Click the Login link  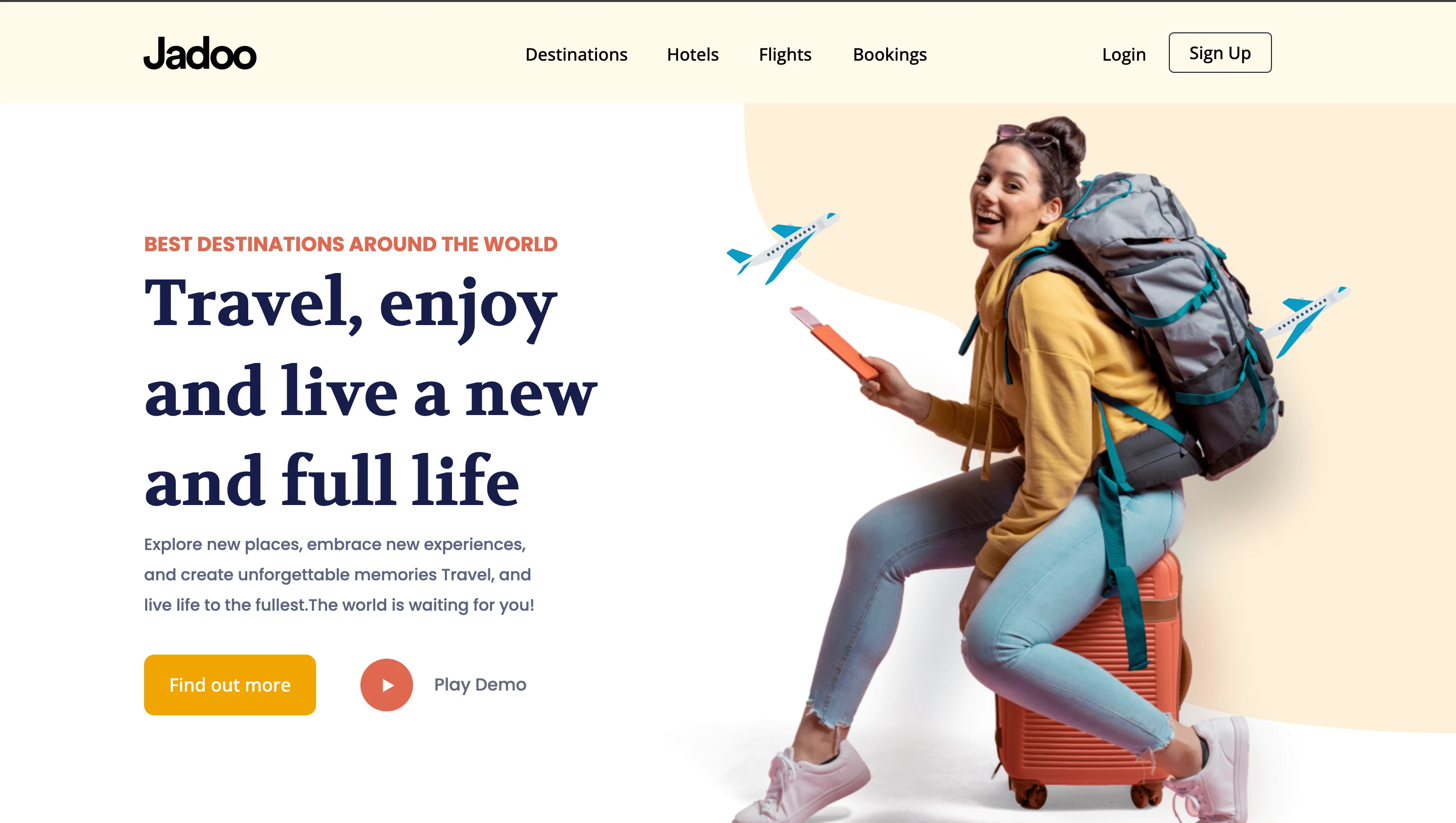coord(1124,54)
